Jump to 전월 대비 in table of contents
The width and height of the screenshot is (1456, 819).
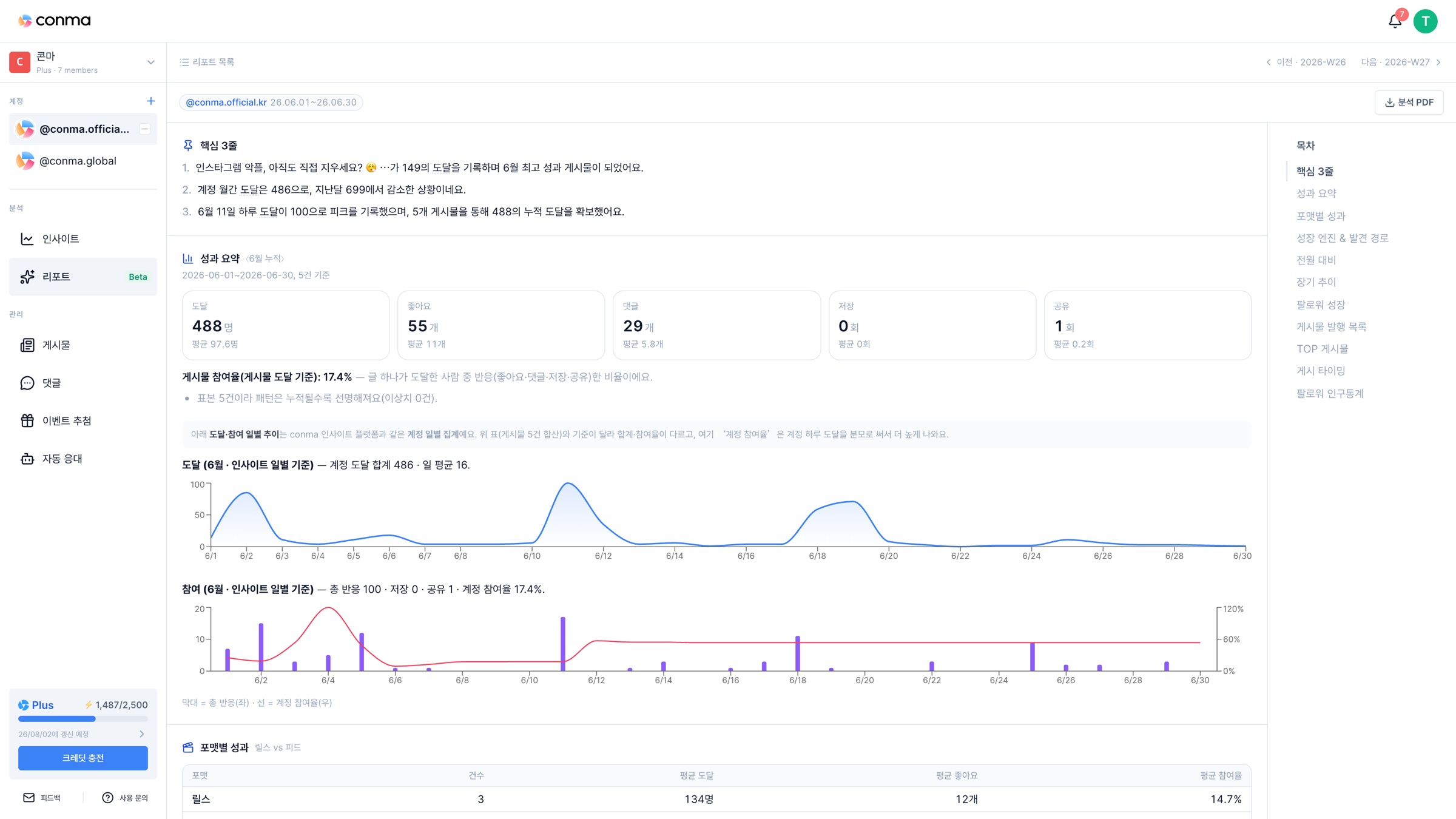(x=1316, y=260)
